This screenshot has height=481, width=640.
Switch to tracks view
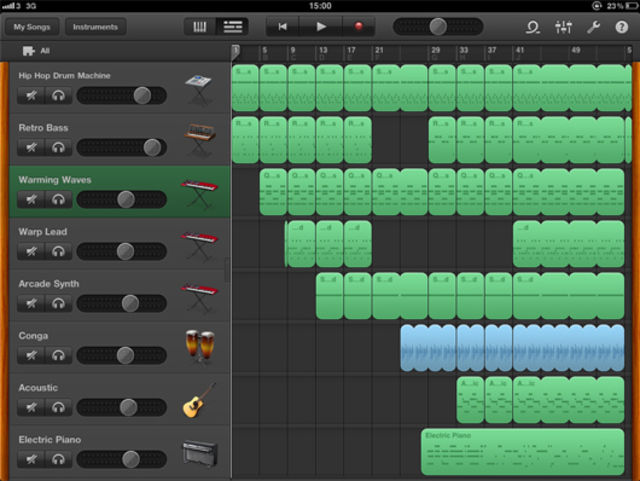[233, 27]
